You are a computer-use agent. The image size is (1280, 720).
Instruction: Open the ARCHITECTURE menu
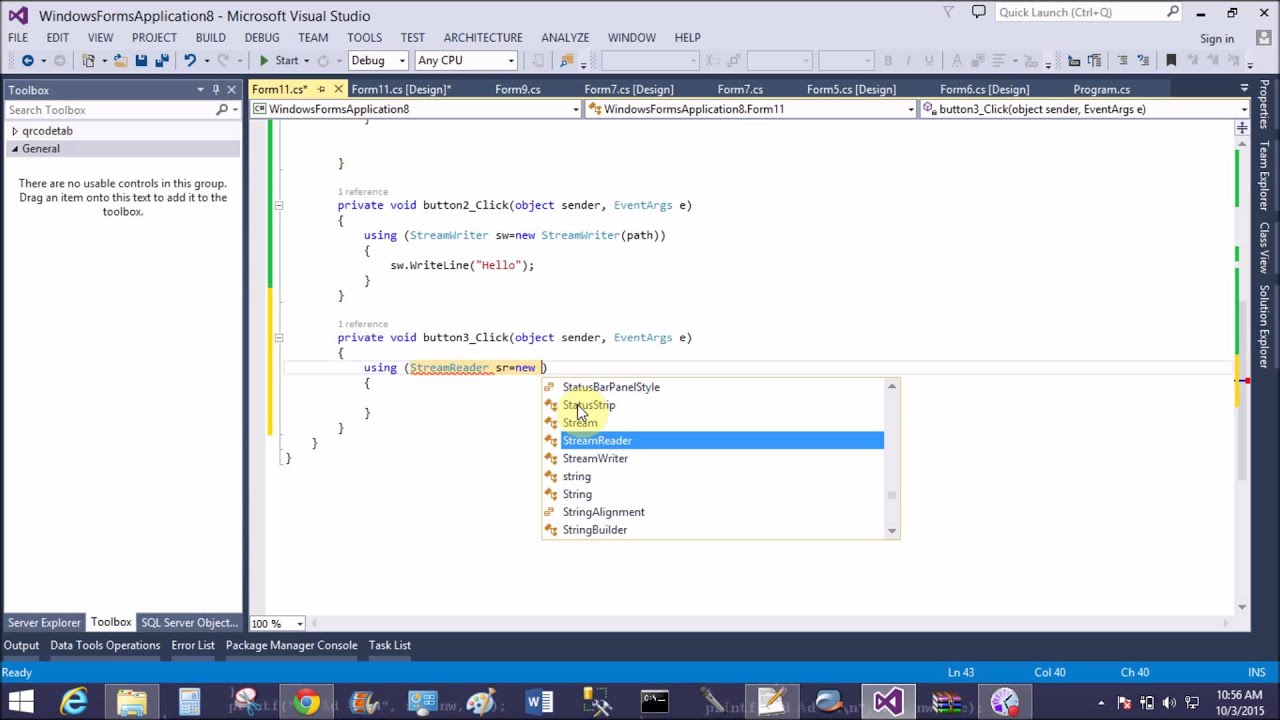pos(483,37)
